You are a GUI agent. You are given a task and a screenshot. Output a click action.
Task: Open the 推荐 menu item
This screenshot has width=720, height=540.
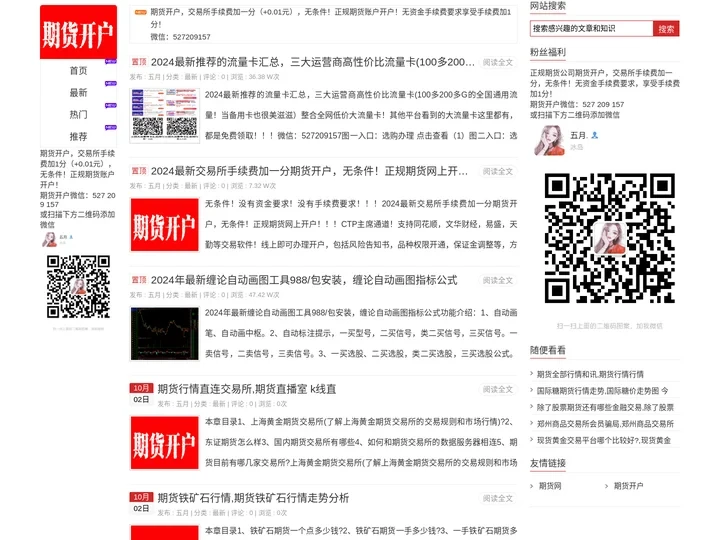pos(78,136)
